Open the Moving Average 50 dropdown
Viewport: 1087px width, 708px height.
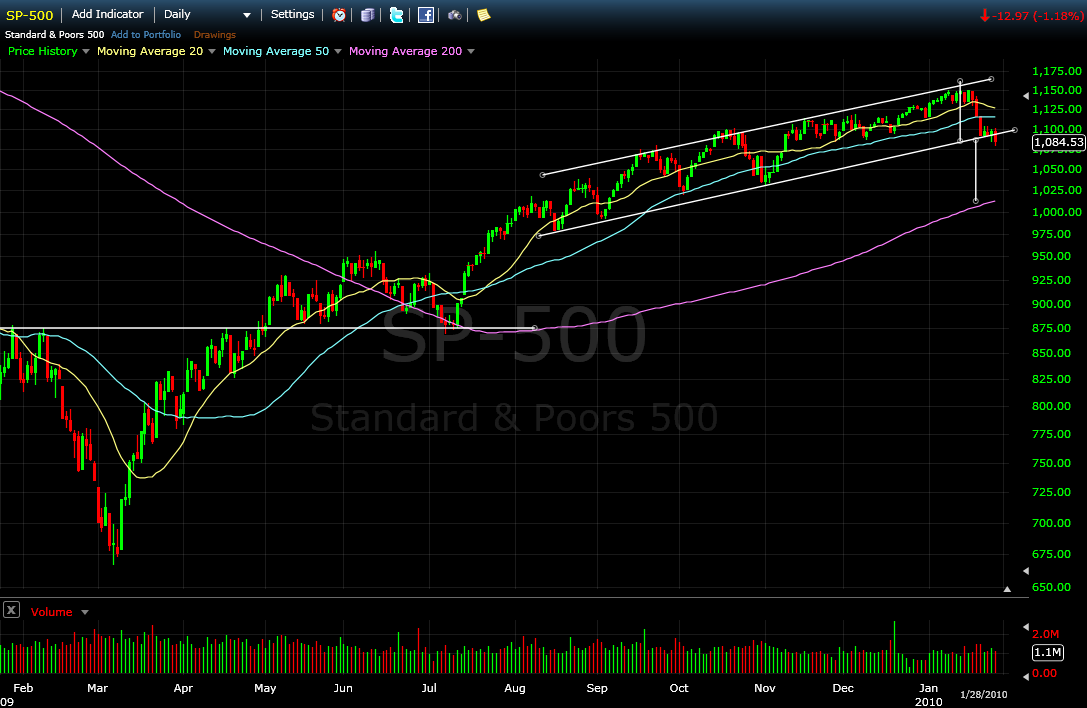pos(337,51)
